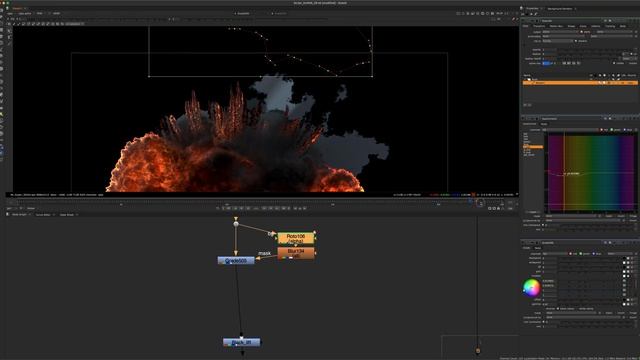Select the Blur134 node
This screenshot has width=640, height=360.
[296, 253]
